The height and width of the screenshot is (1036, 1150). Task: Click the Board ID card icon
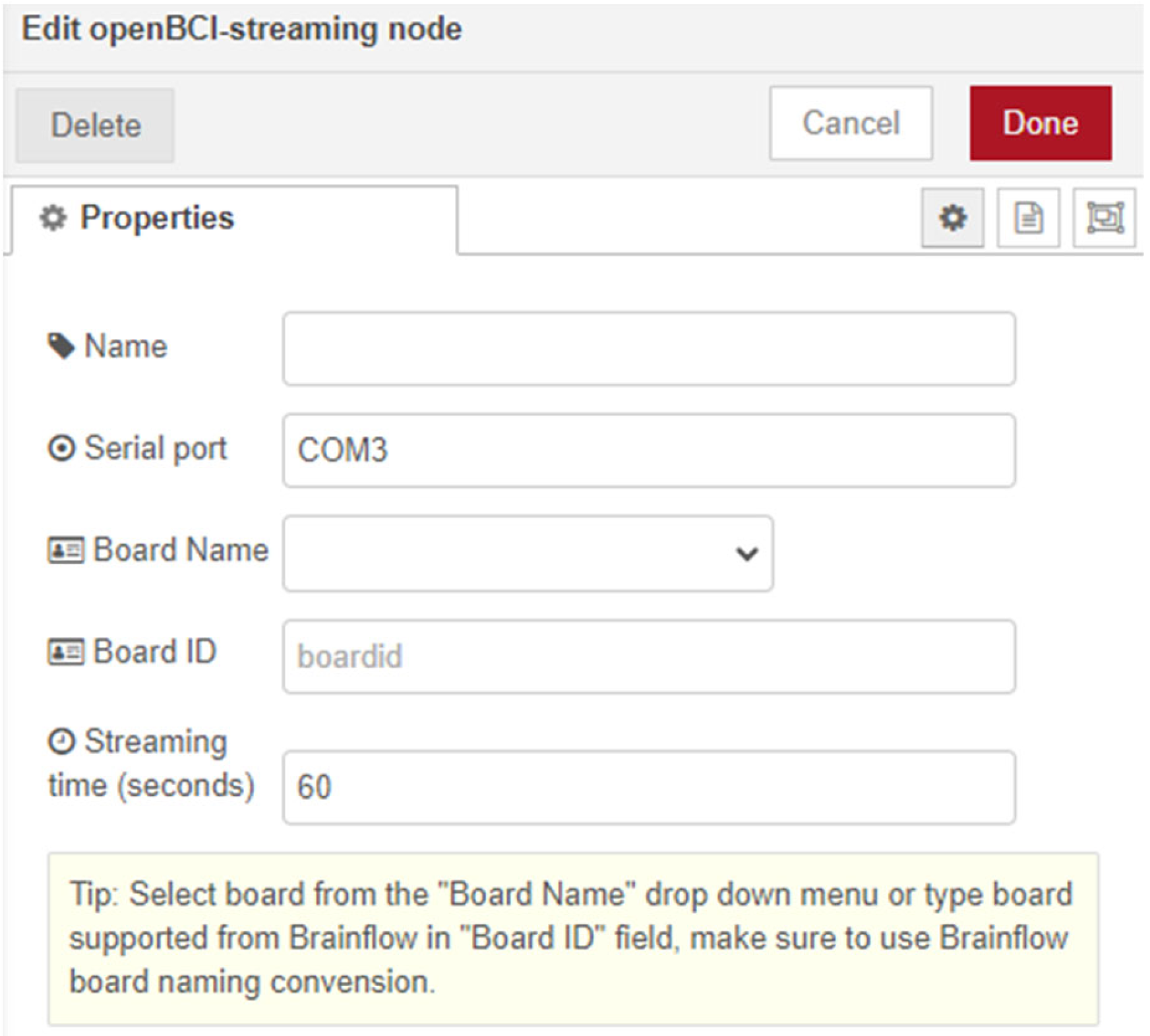pyautogui.click(x=65, y=652)
